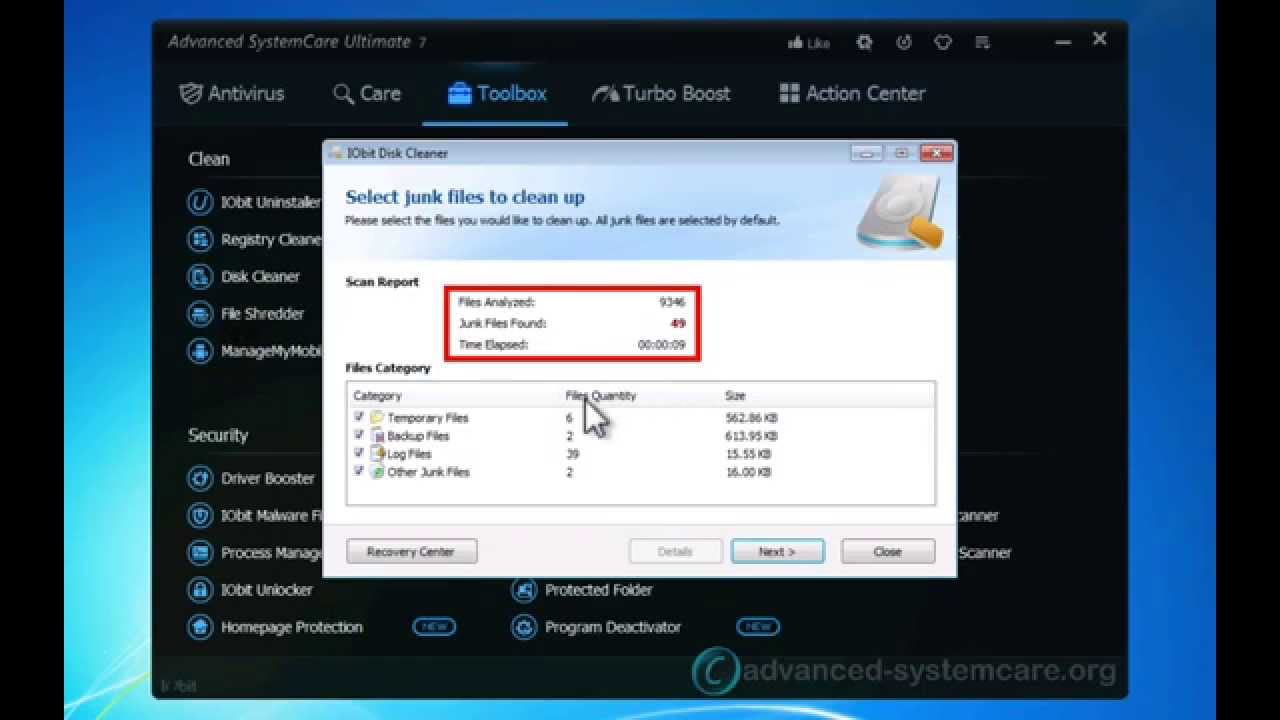Click the 16.00 KB size value
The height and width of the screenshot is (720, 1280).
click(748, 472)
